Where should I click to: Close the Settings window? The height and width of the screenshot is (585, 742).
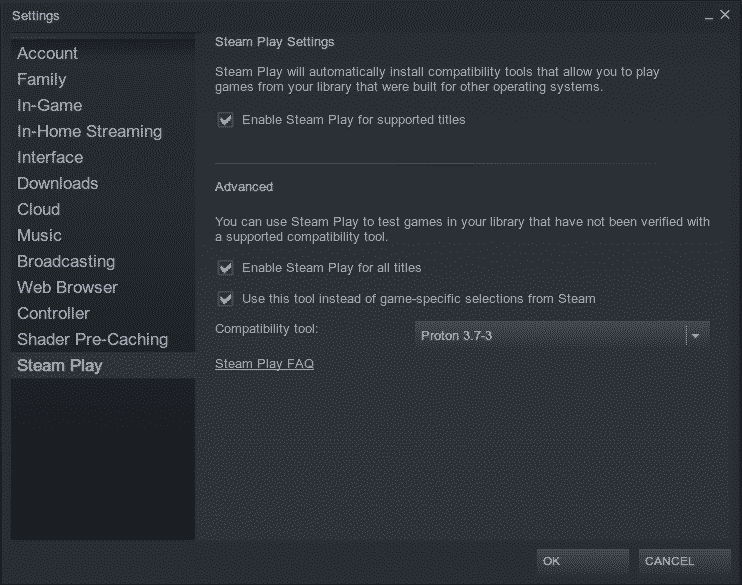[x=725, y=16]
